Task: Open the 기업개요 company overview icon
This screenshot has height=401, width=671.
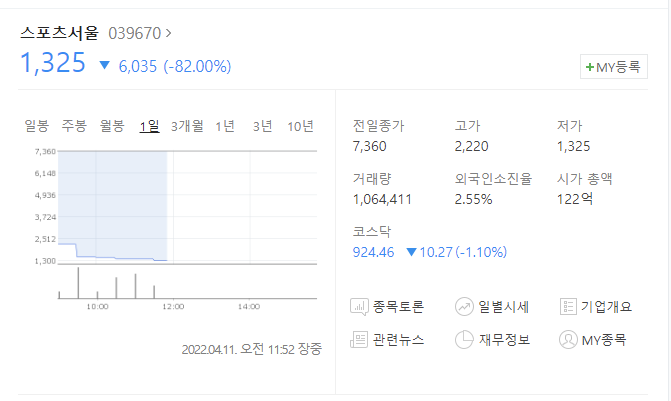Action: [x=568, y=307]
